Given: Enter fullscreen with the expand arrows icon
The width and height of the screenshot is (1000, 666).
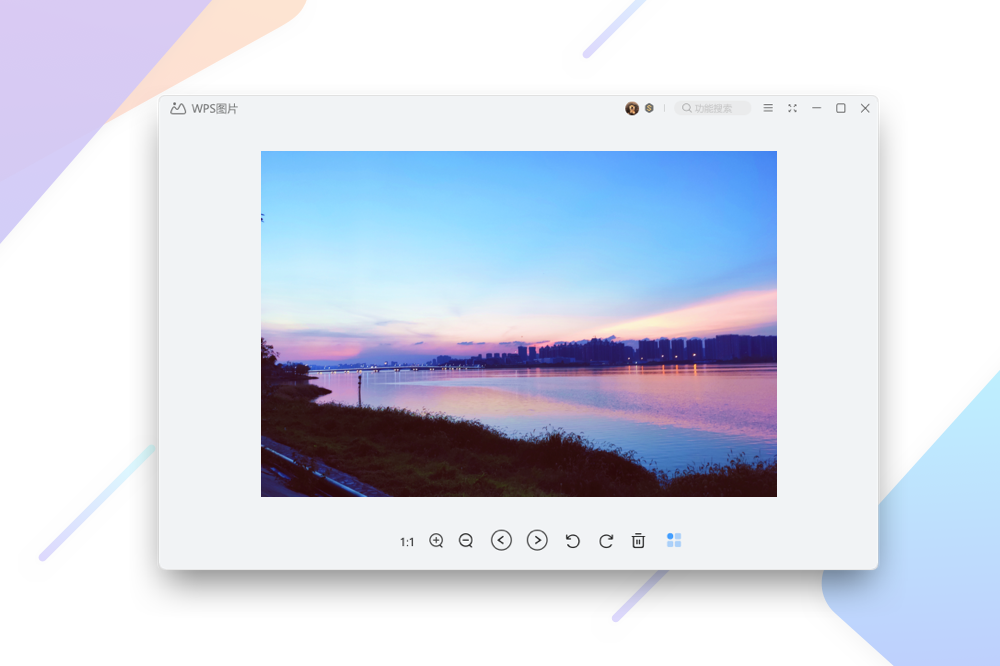Looking at the screenshot, I should click(792, 108).
